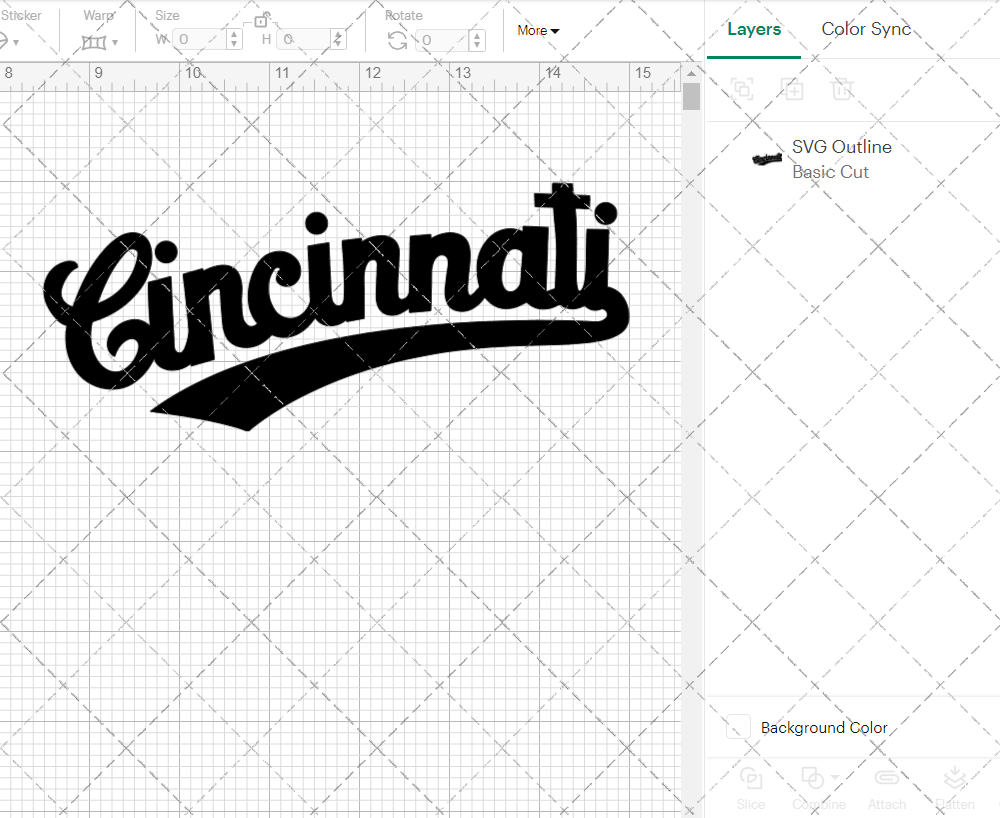
Task: Click the Rotate icon
Action: coord(398,40)
